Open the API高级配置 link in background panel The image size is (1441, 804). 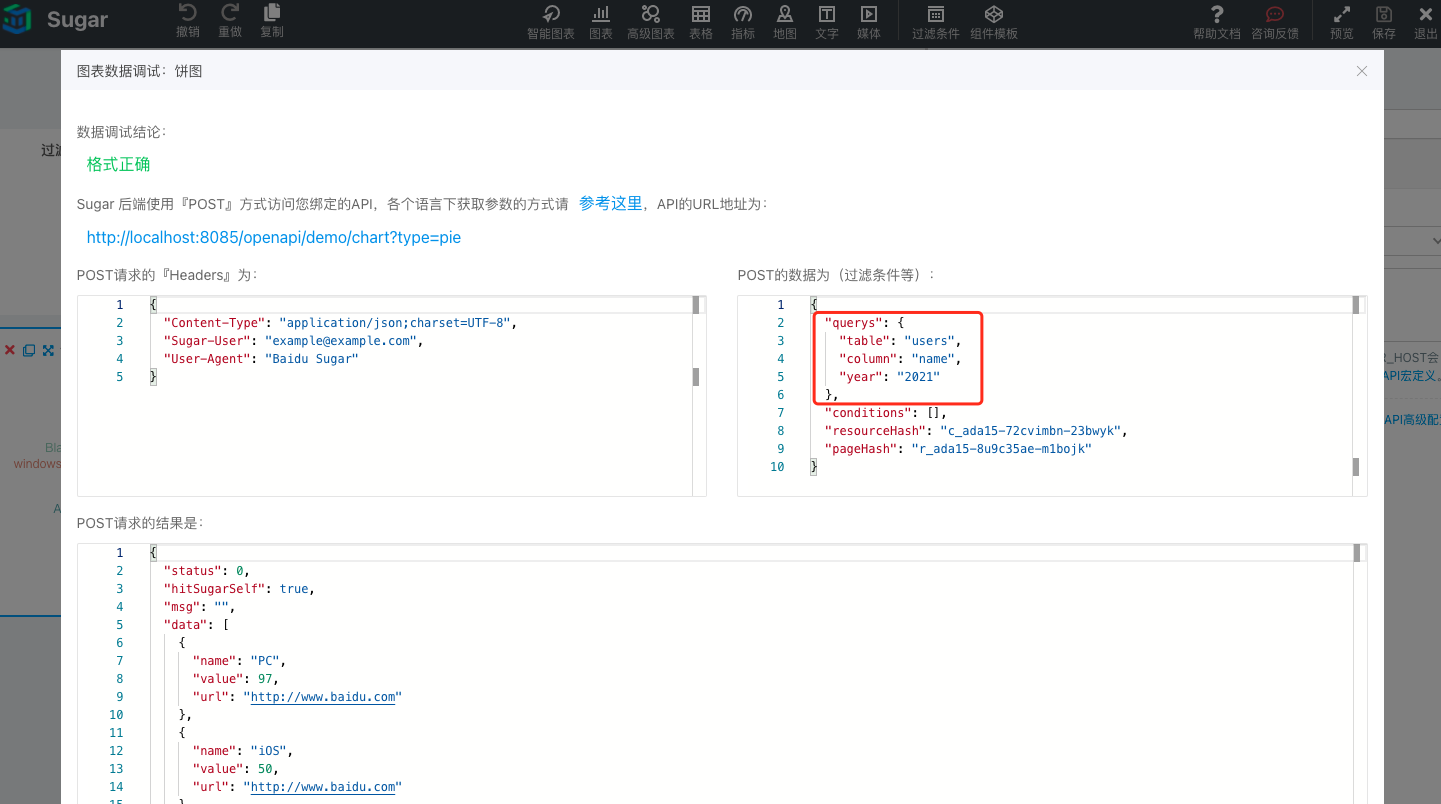point(1412,420)
